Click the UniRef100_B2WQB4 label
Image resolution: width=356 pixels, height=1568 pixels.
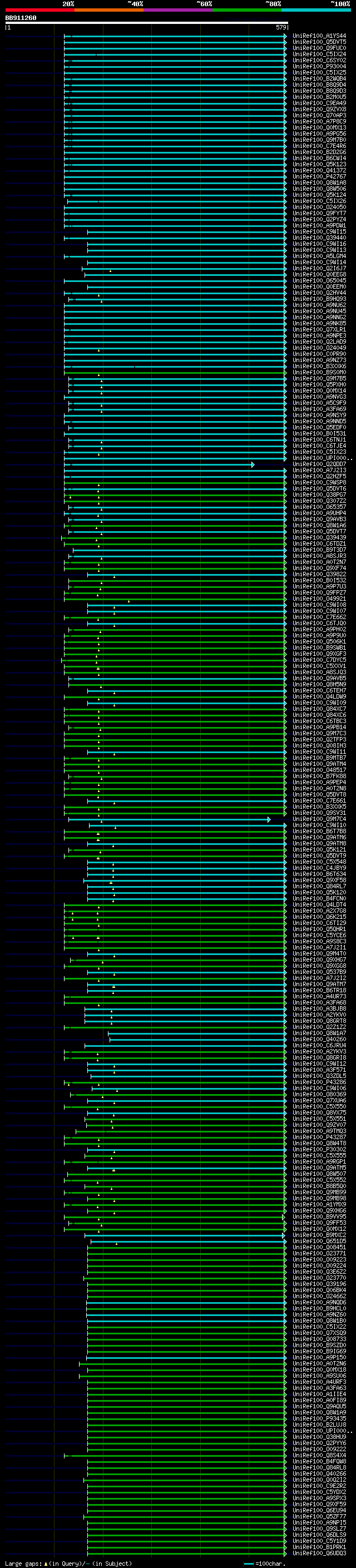point(319,79)
